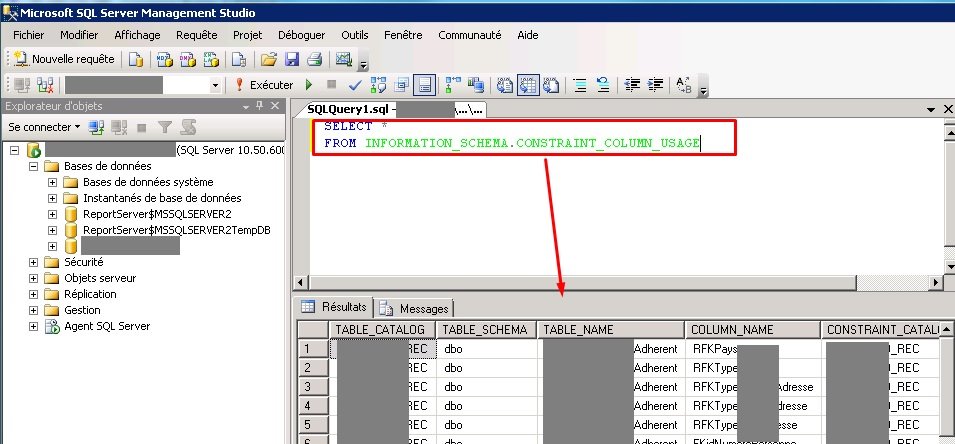Expand the Sécurité folder in the tree
The image size is (955, 444).
pos(34,262)
